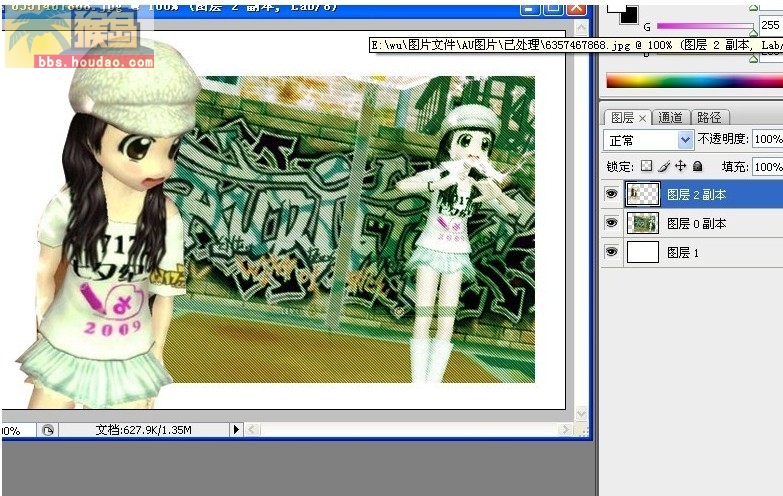Hide the 图层 0 副本 layer
The image size is (783, 496).
[611, 223]
